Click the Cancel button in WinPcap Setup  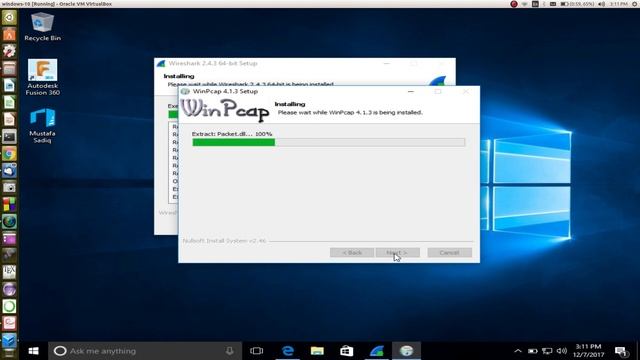(x=449, y=253)
